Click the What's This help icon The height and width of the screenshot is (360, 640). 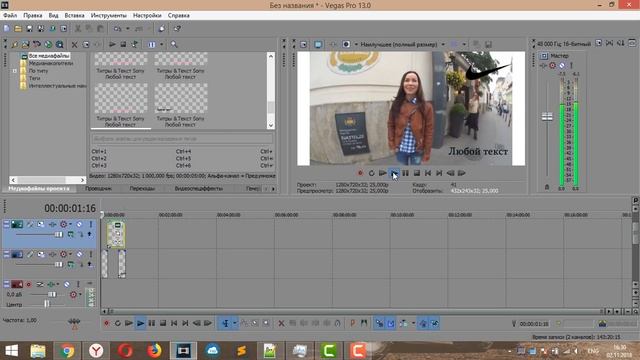[x=177, y=29]
